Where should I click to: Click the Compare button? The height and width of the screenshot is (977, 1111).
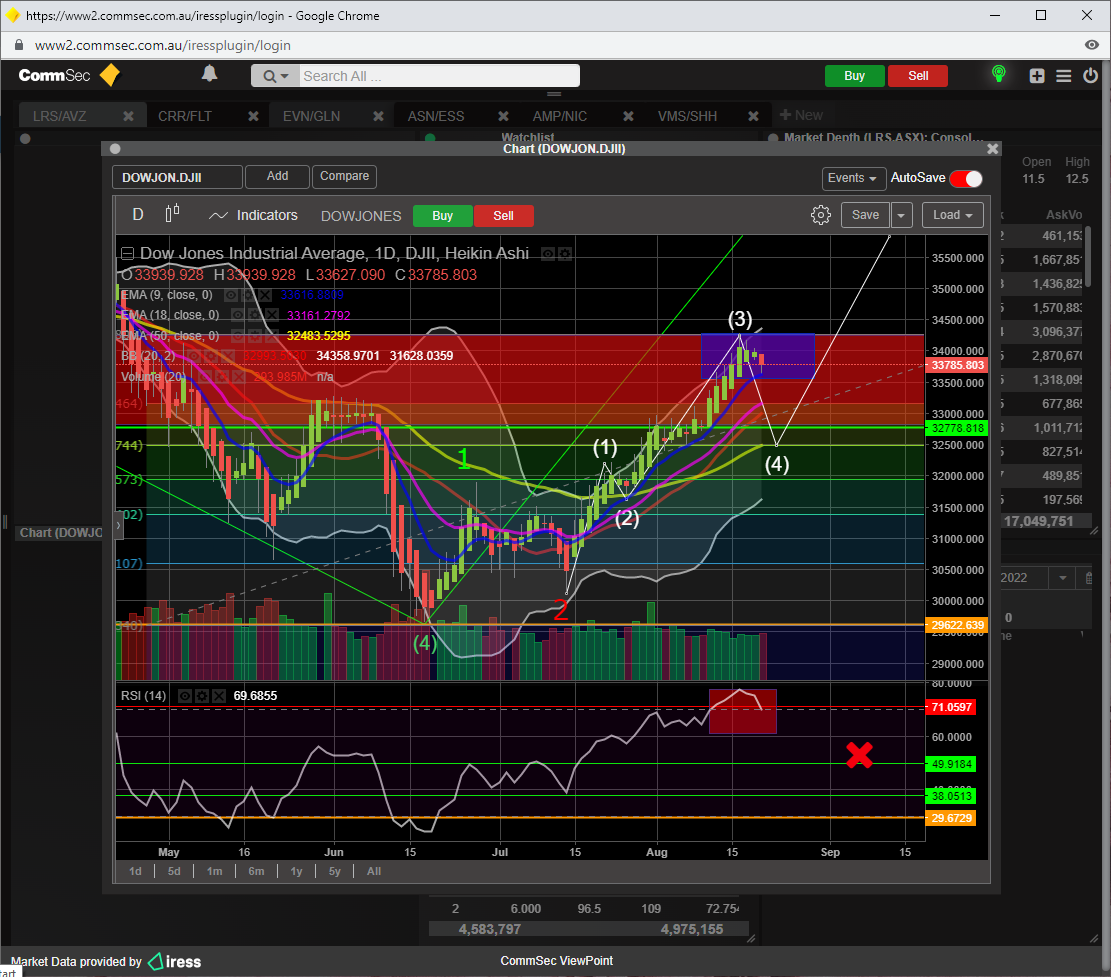pos(344,176)
